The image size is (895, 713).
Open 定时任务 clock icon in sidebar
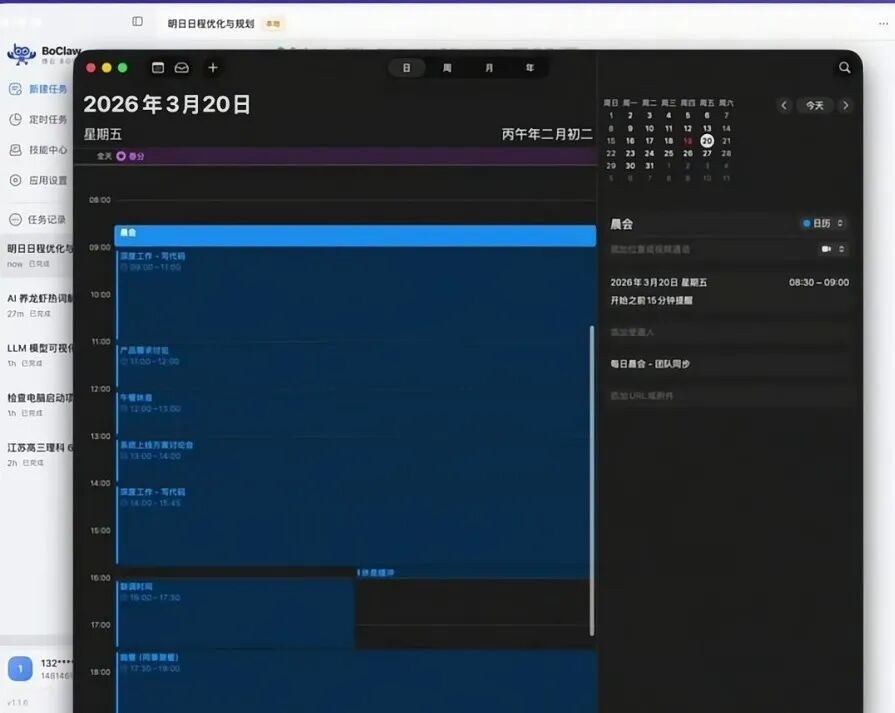(x=16, y=119)
